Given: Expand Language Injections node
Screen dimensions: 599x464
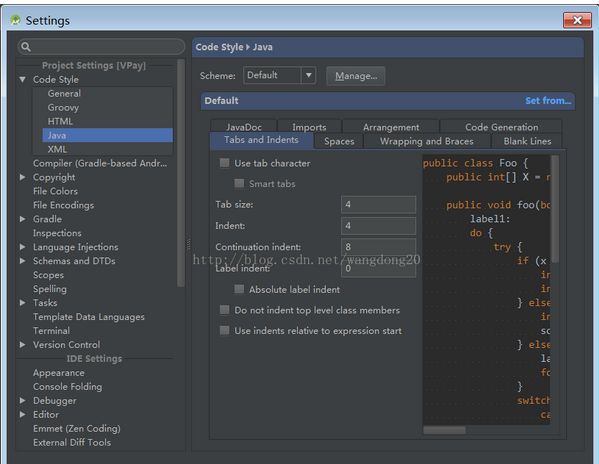Looking at the screenshot, I should click(23, 247).
